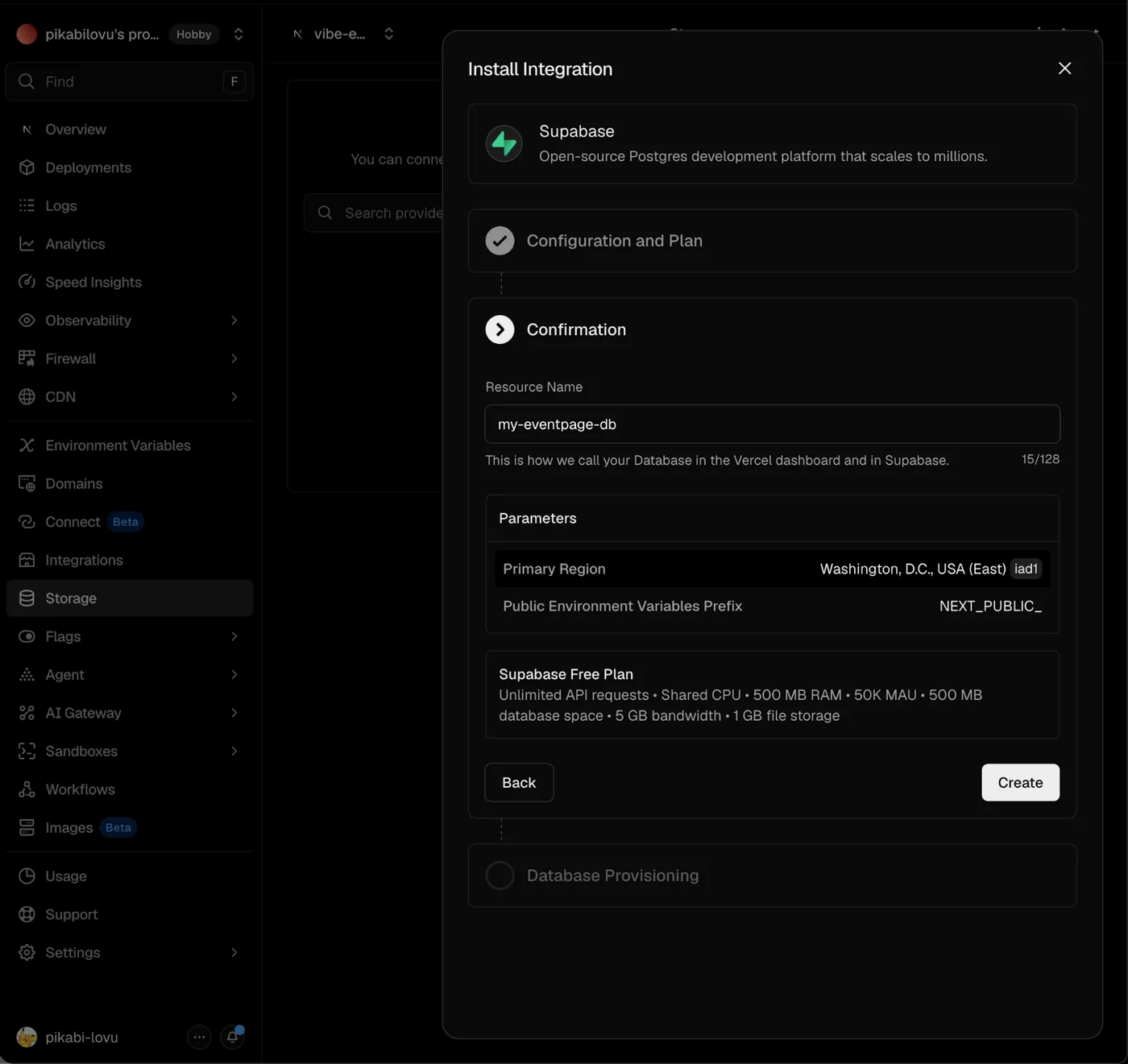Screen dimensions: 1128x1064
Task: Click the Supabase lightning logo
Action: 504,143
